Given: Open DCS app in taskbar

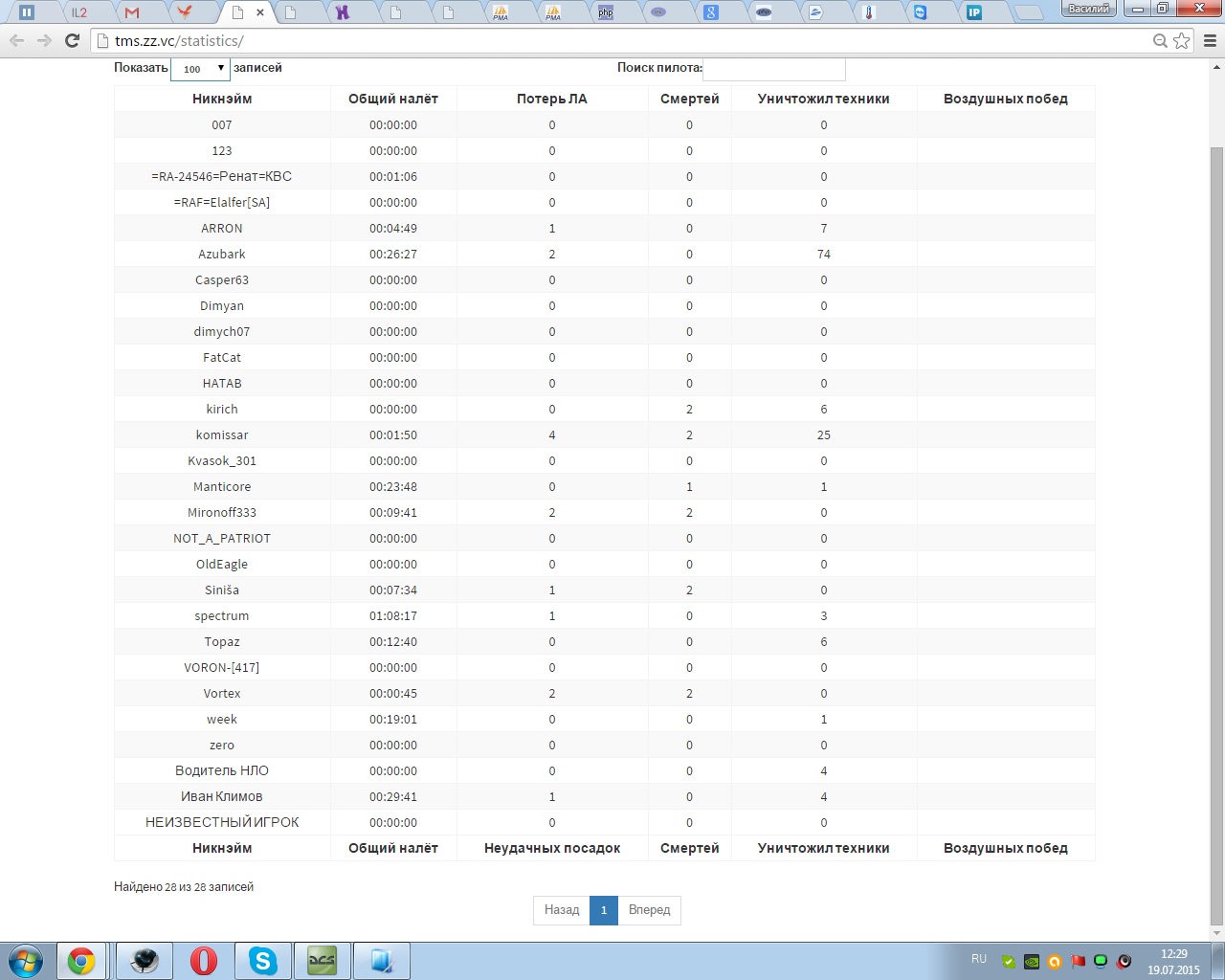Looking at the screenshot, I should 322,961.
